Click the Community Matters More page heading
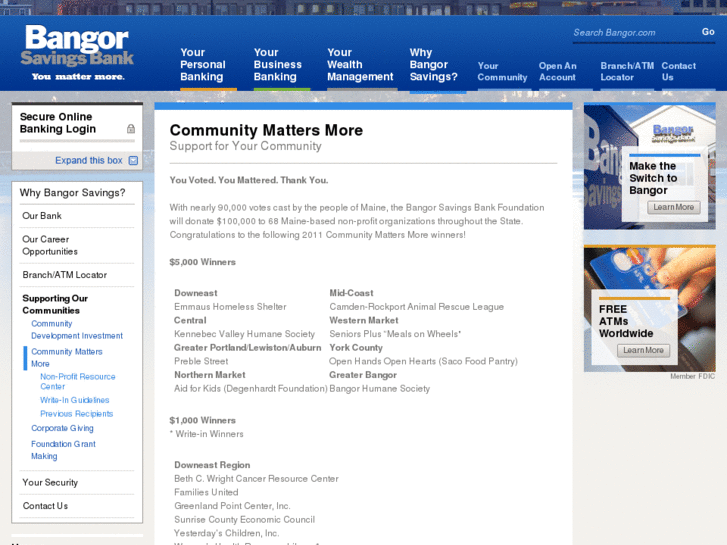 point(266,130)
